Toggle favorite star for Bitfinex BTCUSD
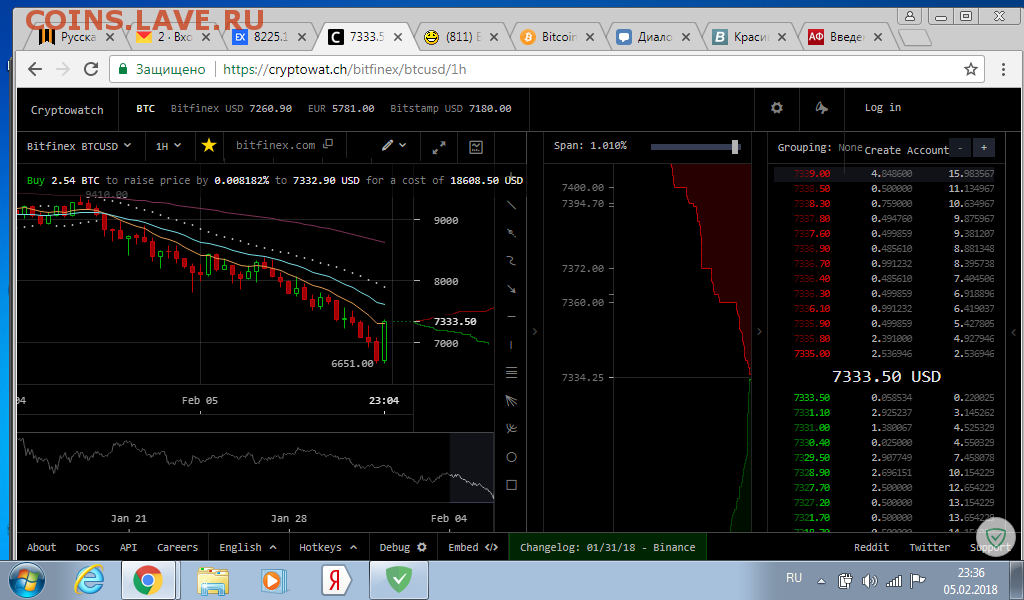The width and height of the screenshot is (1024, 600). click(x=209, y=145)
